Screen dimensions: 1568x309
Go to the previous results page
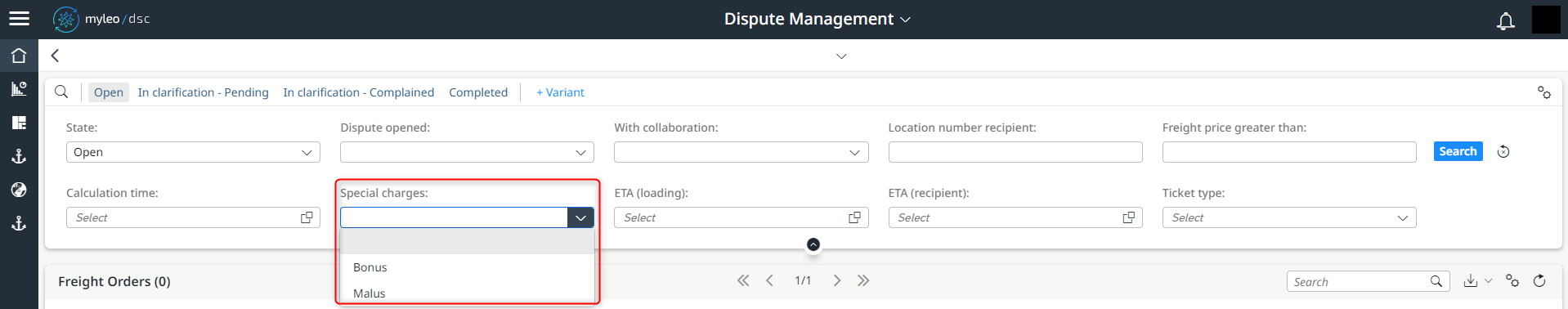[x=769, y=280]
